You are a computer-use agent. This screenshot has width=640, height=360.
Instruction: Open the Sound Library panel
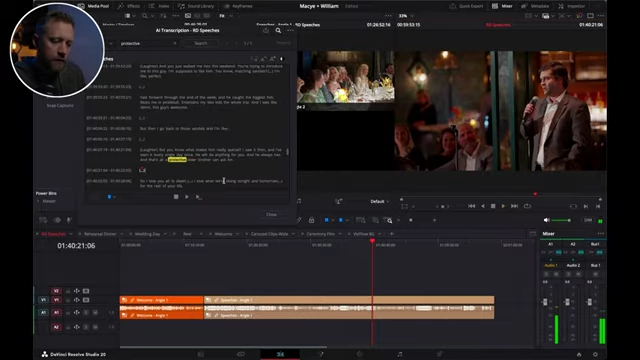pos(196,6)
